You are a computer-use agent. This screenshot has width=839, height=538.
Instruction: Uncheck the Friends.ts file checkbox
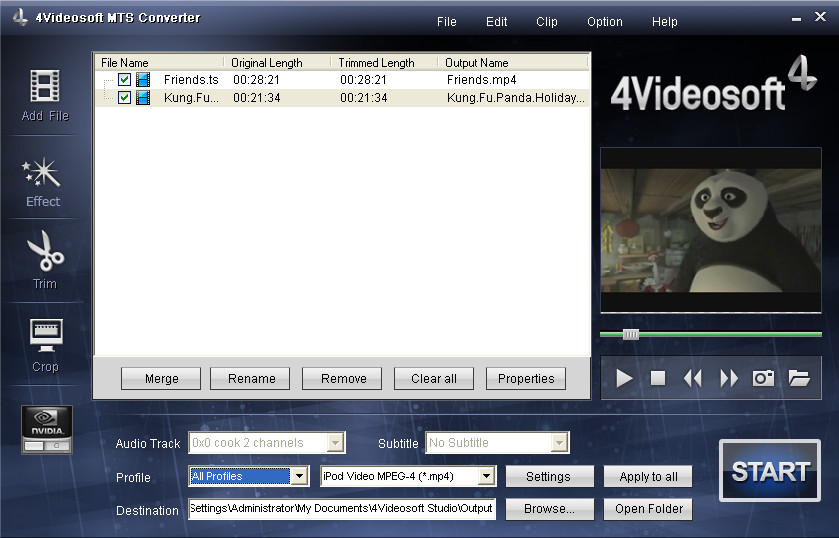click(124, 80)
